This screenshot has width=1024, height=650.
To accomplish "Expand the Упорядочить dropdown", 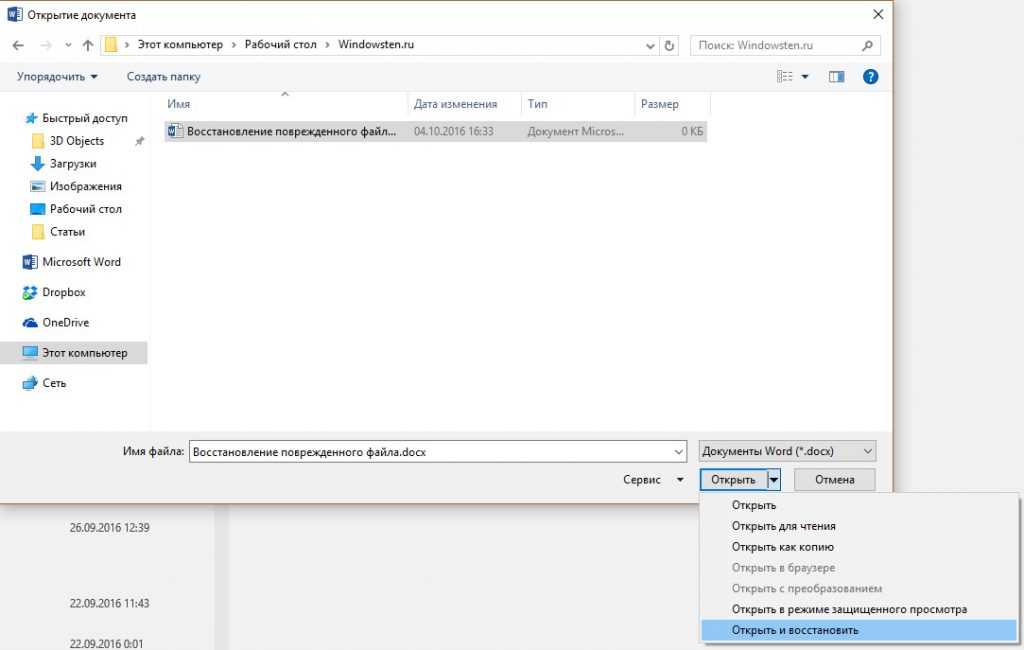I will [58, 76].
